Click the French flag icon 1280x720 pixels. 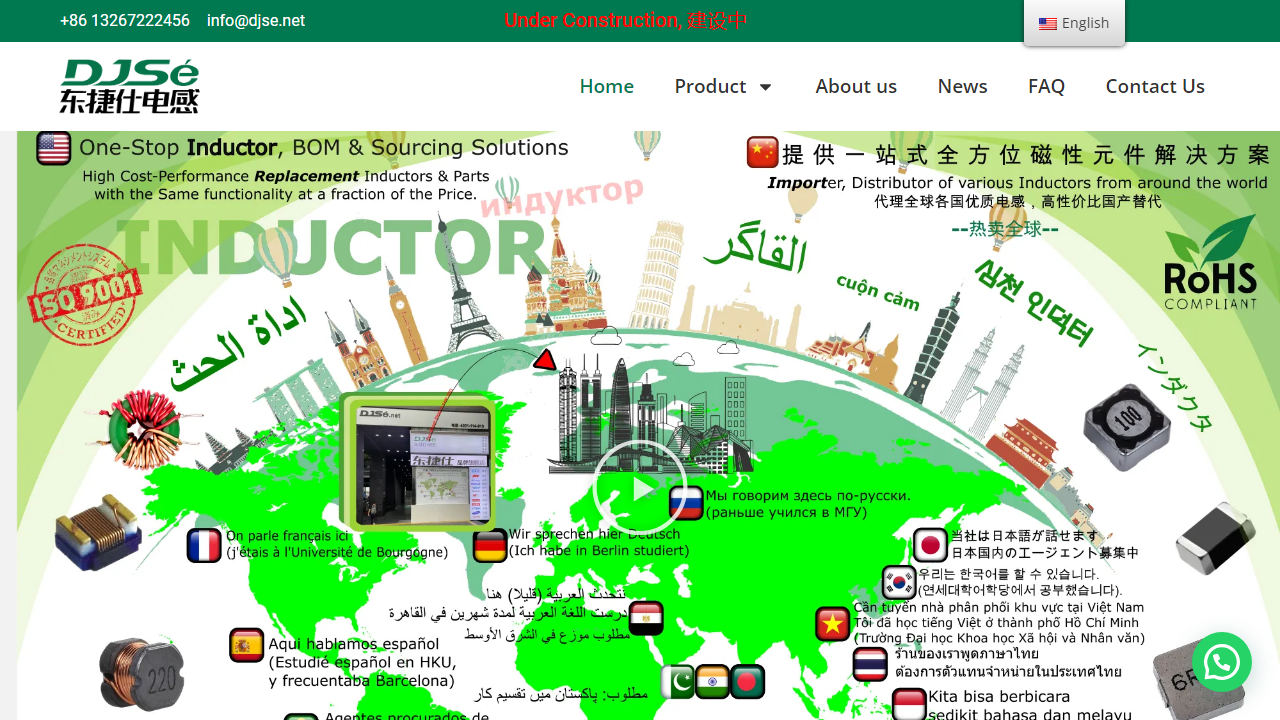204,546
